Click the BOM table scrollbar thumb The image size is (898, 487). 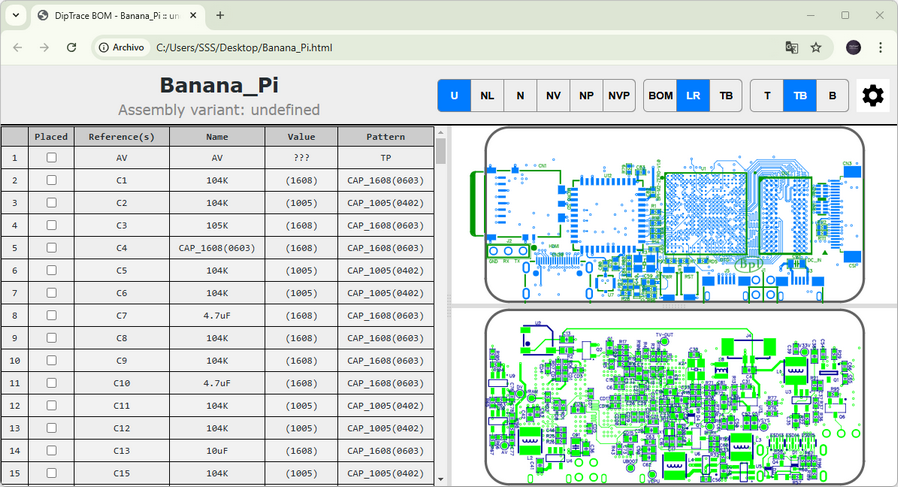[440, 151]
